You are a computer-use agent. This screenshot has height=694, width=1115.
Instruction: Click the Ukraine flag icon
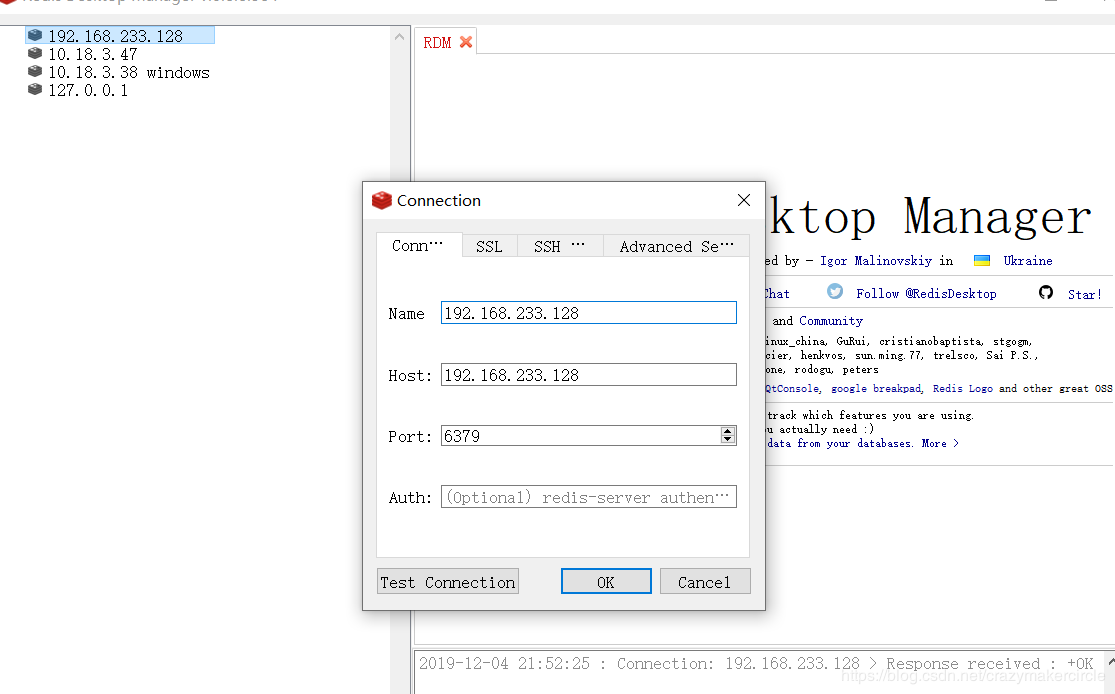coord(982,261)
